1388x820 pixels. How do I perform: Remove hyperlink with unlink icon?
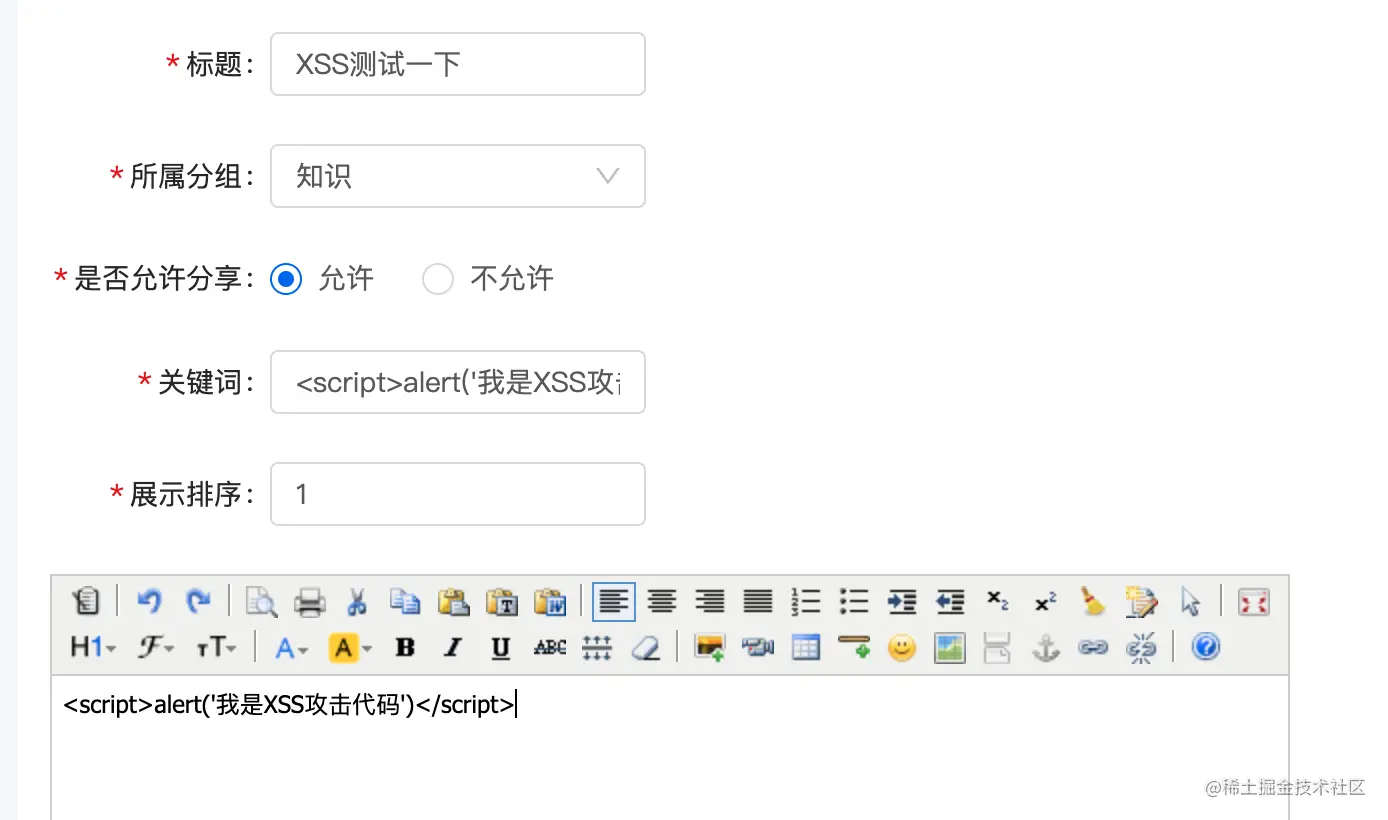[1141, 648]
